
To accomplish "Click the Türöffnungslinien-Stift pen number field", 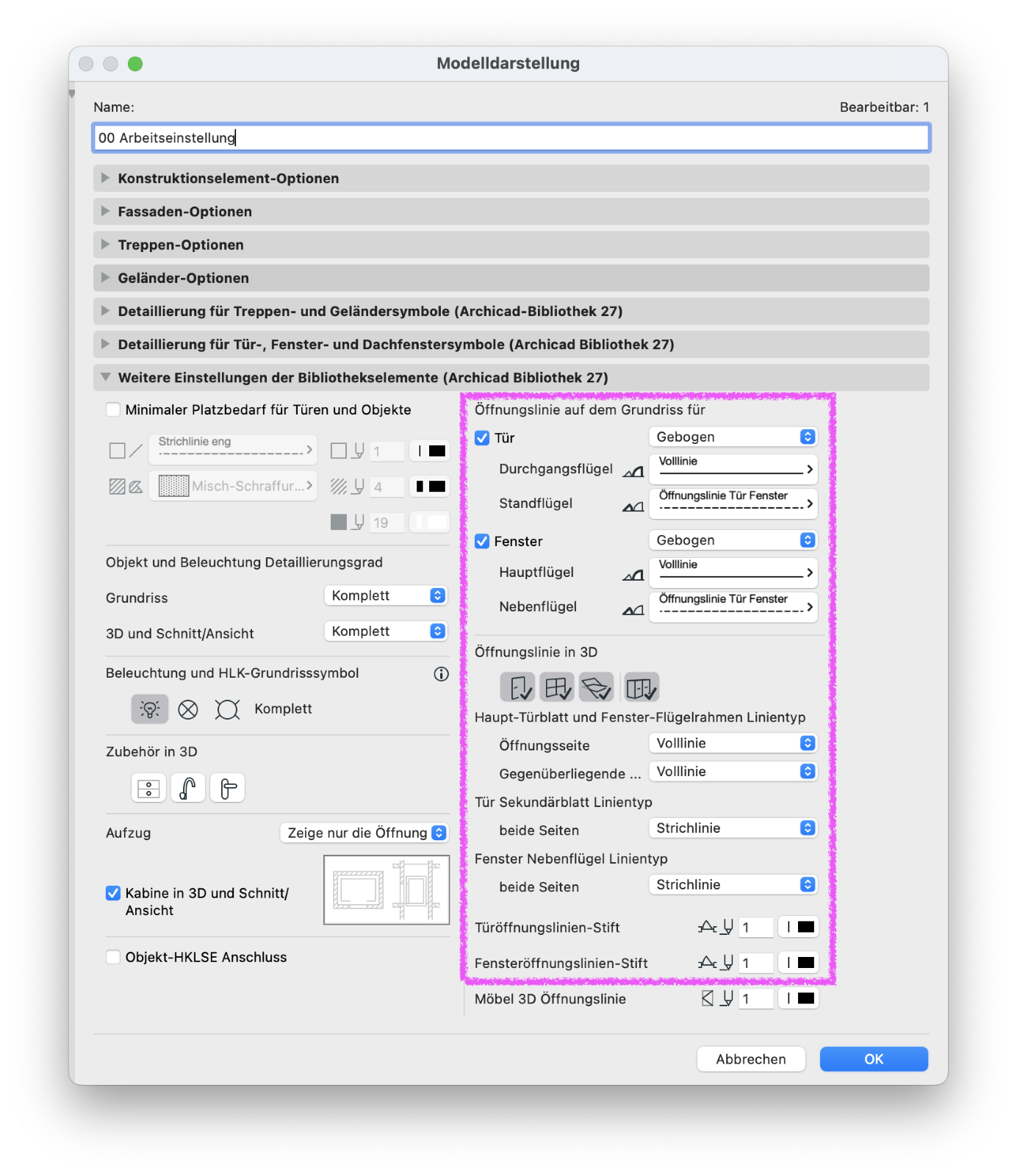I will 756,928.
